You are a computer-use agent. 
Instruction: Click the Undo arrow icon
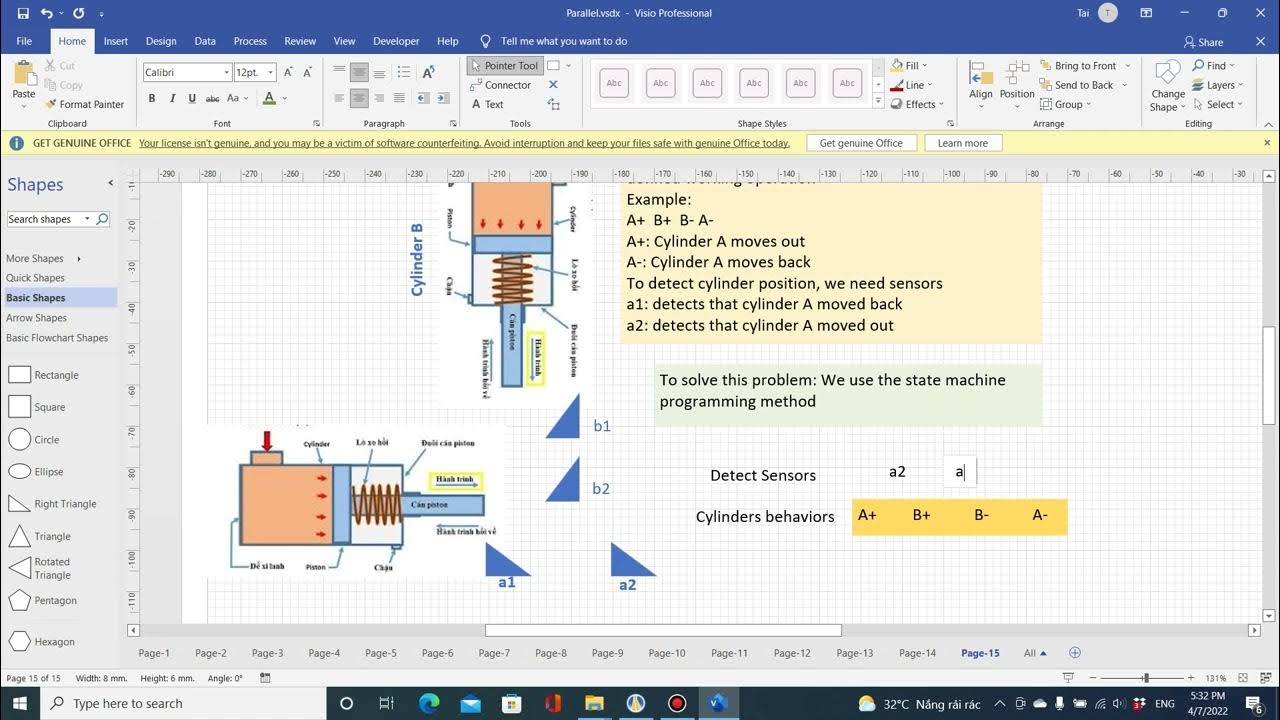point(47,13)
